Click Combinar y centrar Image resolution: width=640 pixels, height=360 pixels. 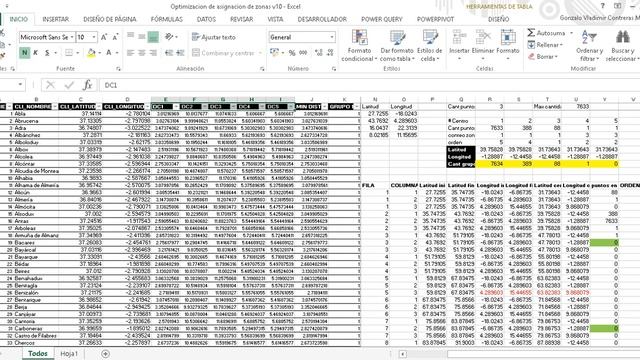click(224, 53)
